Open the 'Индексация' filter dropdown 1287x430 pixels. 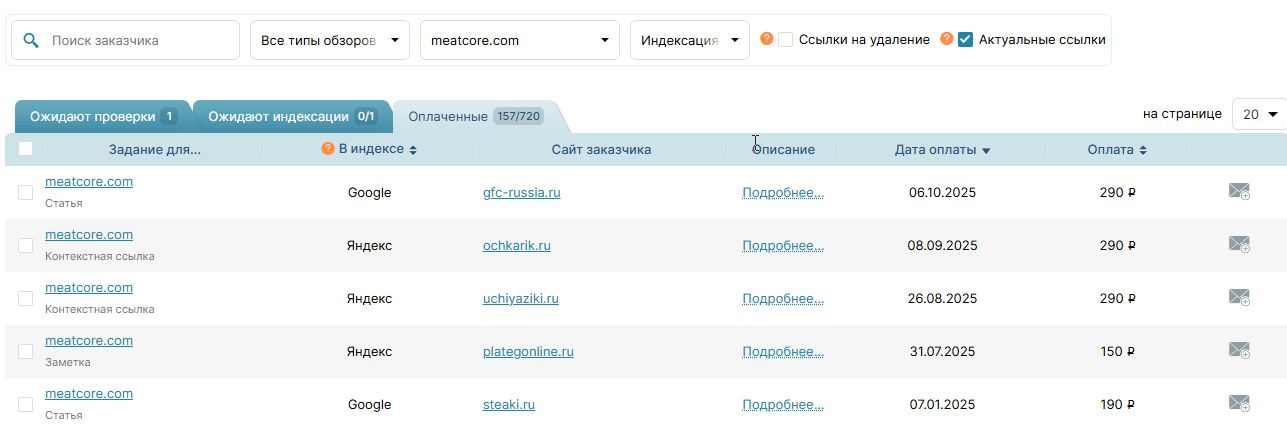pos(689,40)
